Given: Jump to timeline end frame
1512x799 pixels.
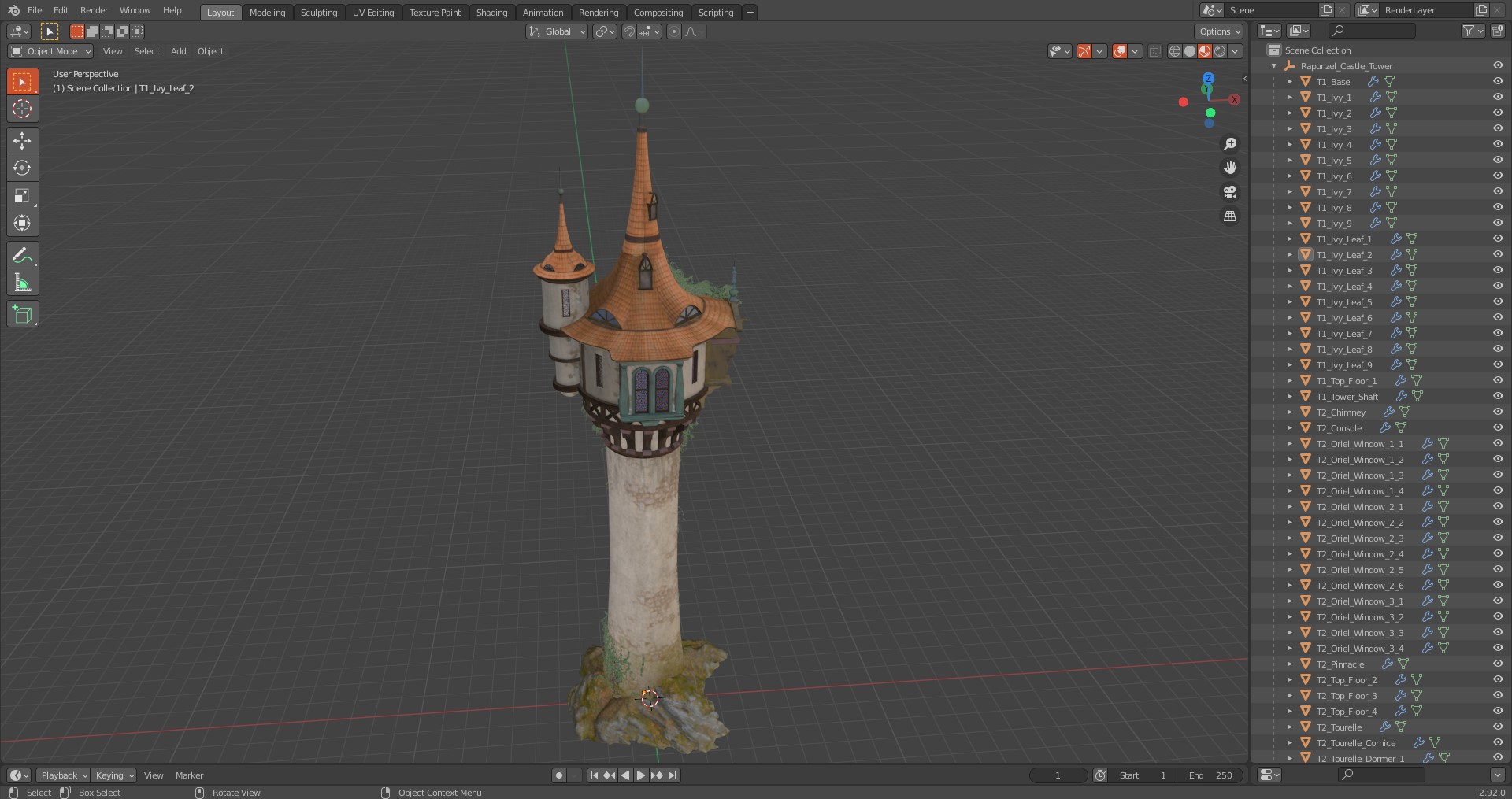Looking at the screenshot, I should tap(673, 775).
